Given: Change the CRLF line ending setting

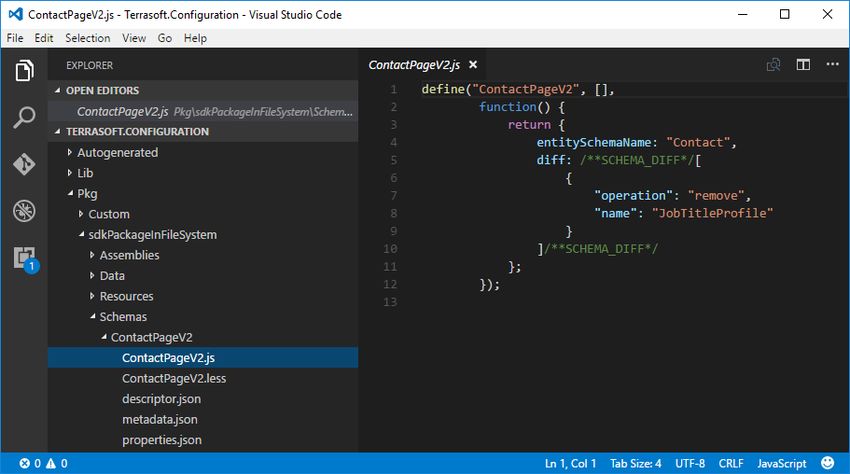Looking at the screenshot, I should point(731,463).
